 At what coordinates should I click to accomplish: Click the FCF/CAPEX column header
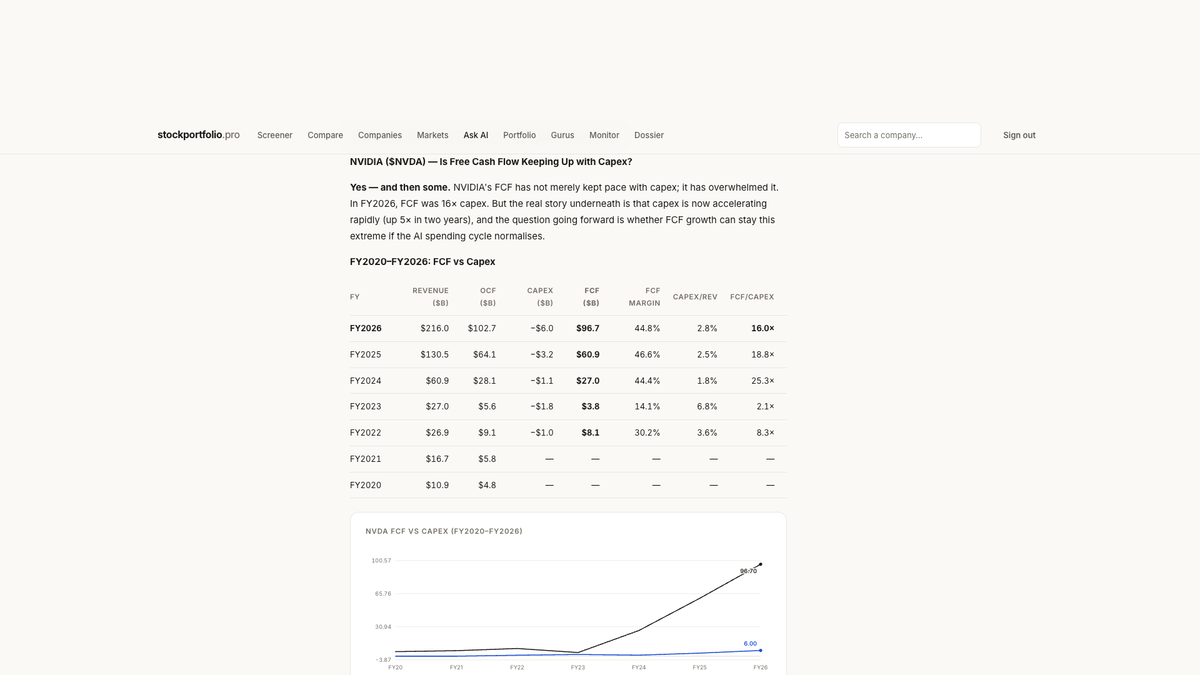[x=752, y=297]
